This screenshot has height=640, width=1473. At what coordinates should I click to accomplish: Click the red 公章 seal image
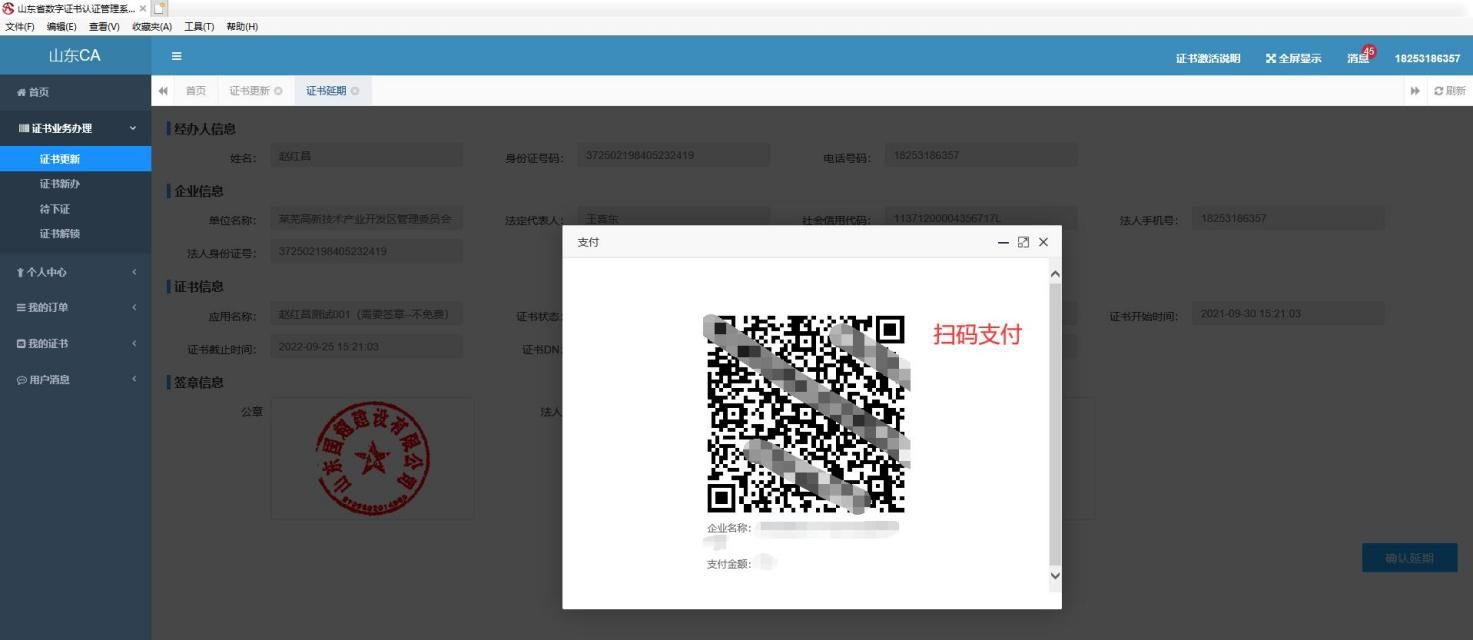pyautogui.click(x=372, y=458)
